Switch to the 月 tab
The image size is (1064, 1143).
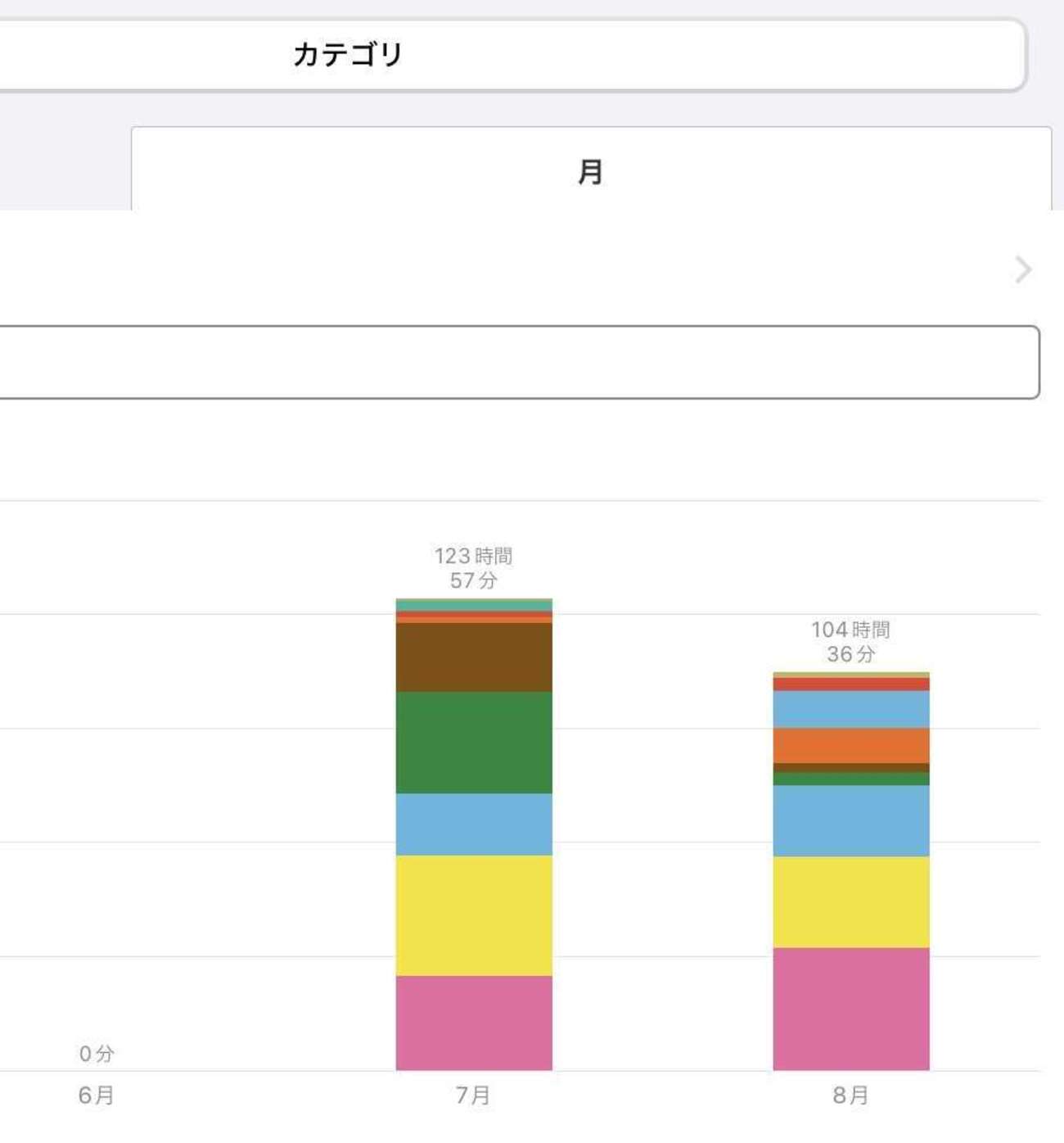point(590,171)
